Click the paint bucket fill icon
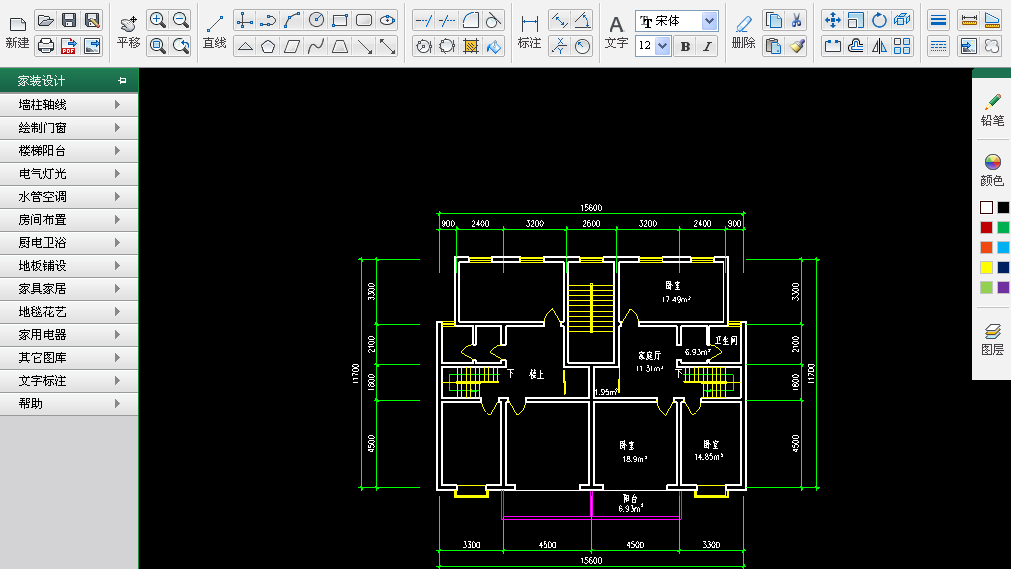The image size is (1011, 569). point(494,45)
